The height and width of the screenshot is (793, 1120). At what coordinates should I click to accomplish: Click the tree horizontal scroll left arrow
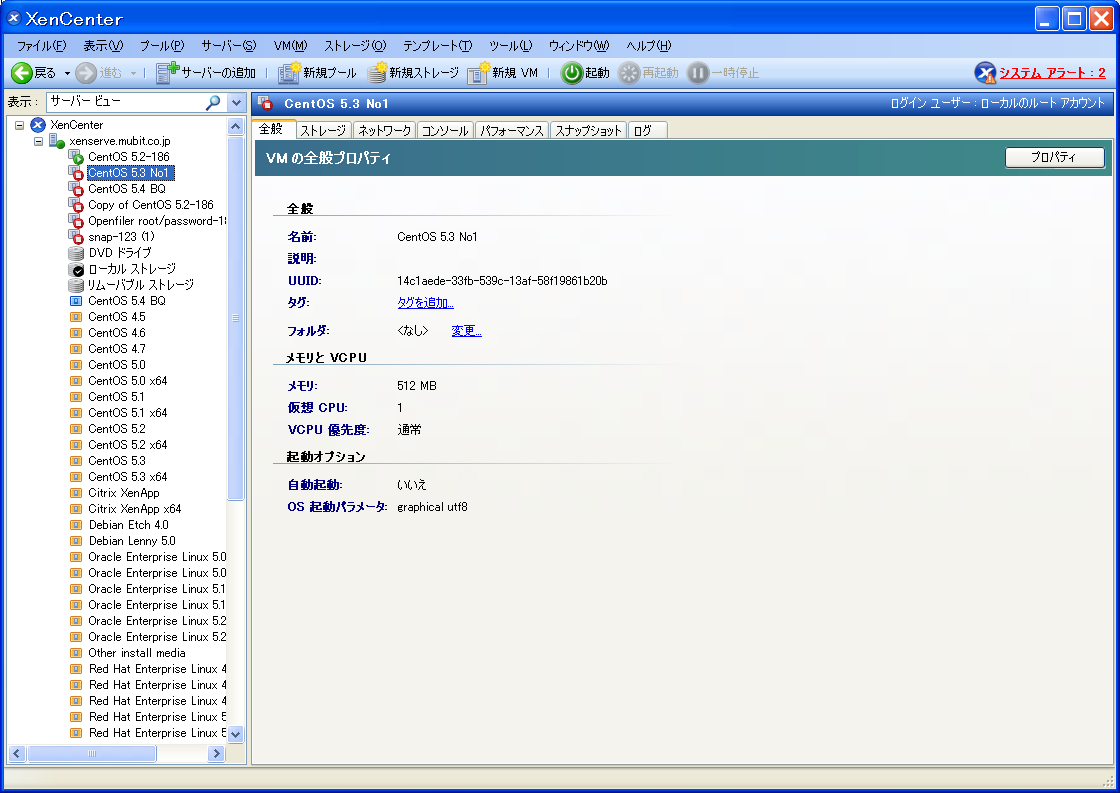16,753
